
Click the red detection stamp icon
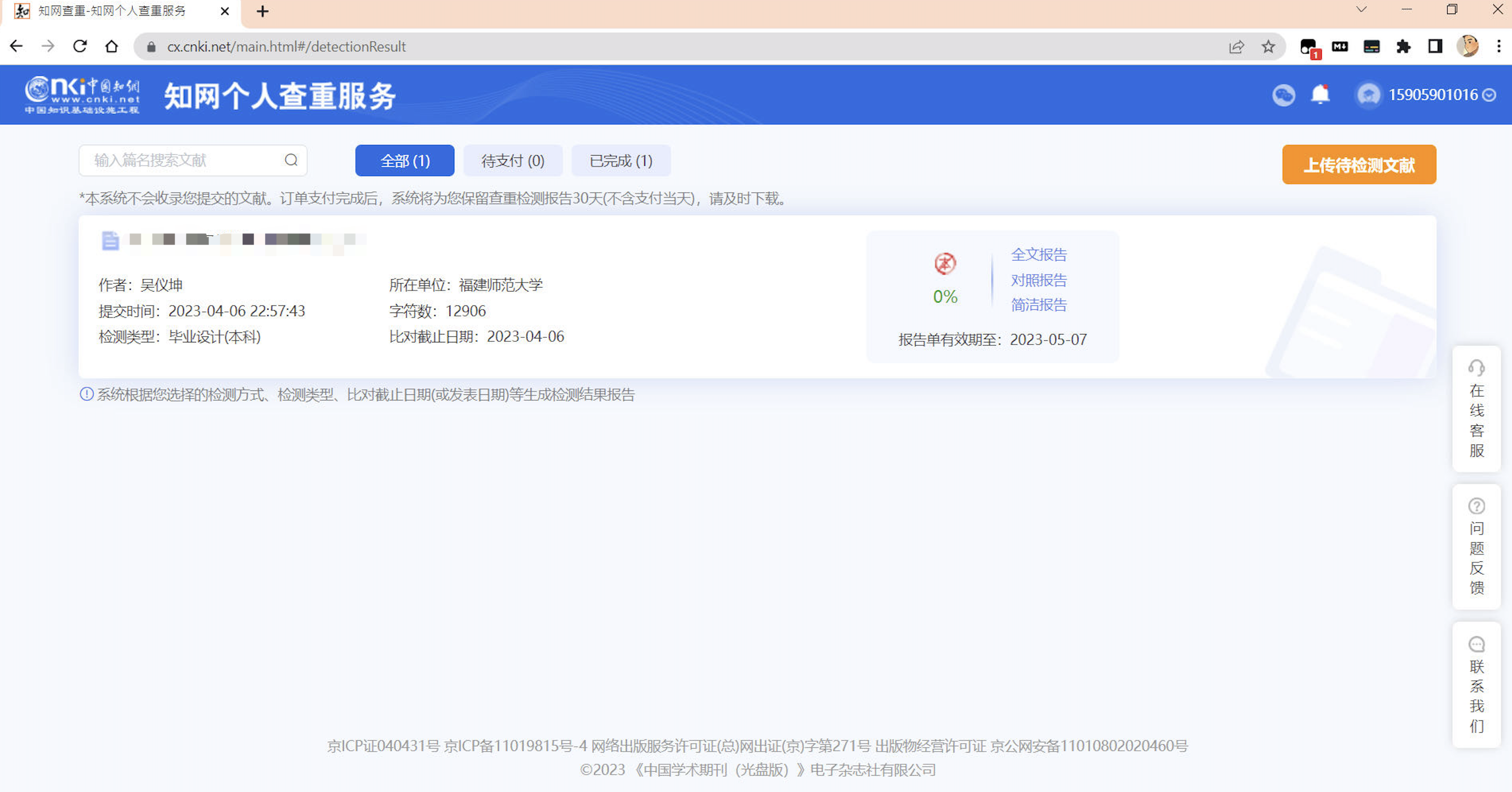coord(945,263)
